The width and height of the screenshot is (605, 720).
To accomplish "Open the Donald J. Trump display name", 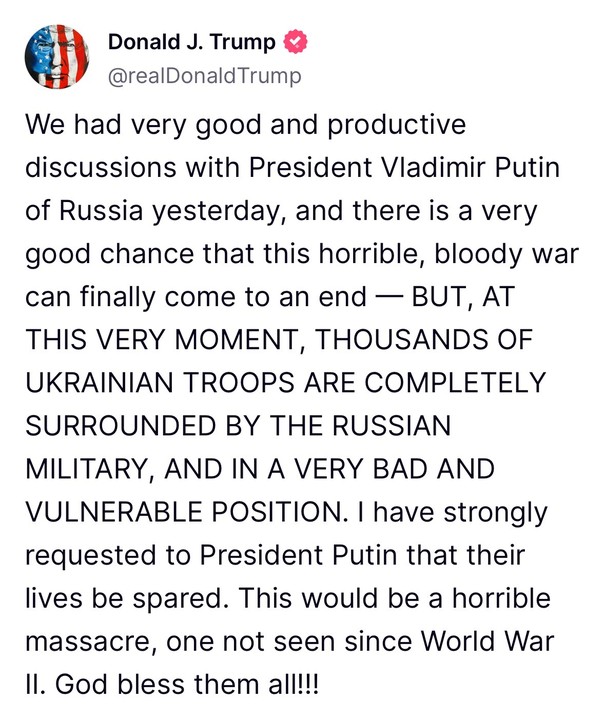I will (193, 43).
